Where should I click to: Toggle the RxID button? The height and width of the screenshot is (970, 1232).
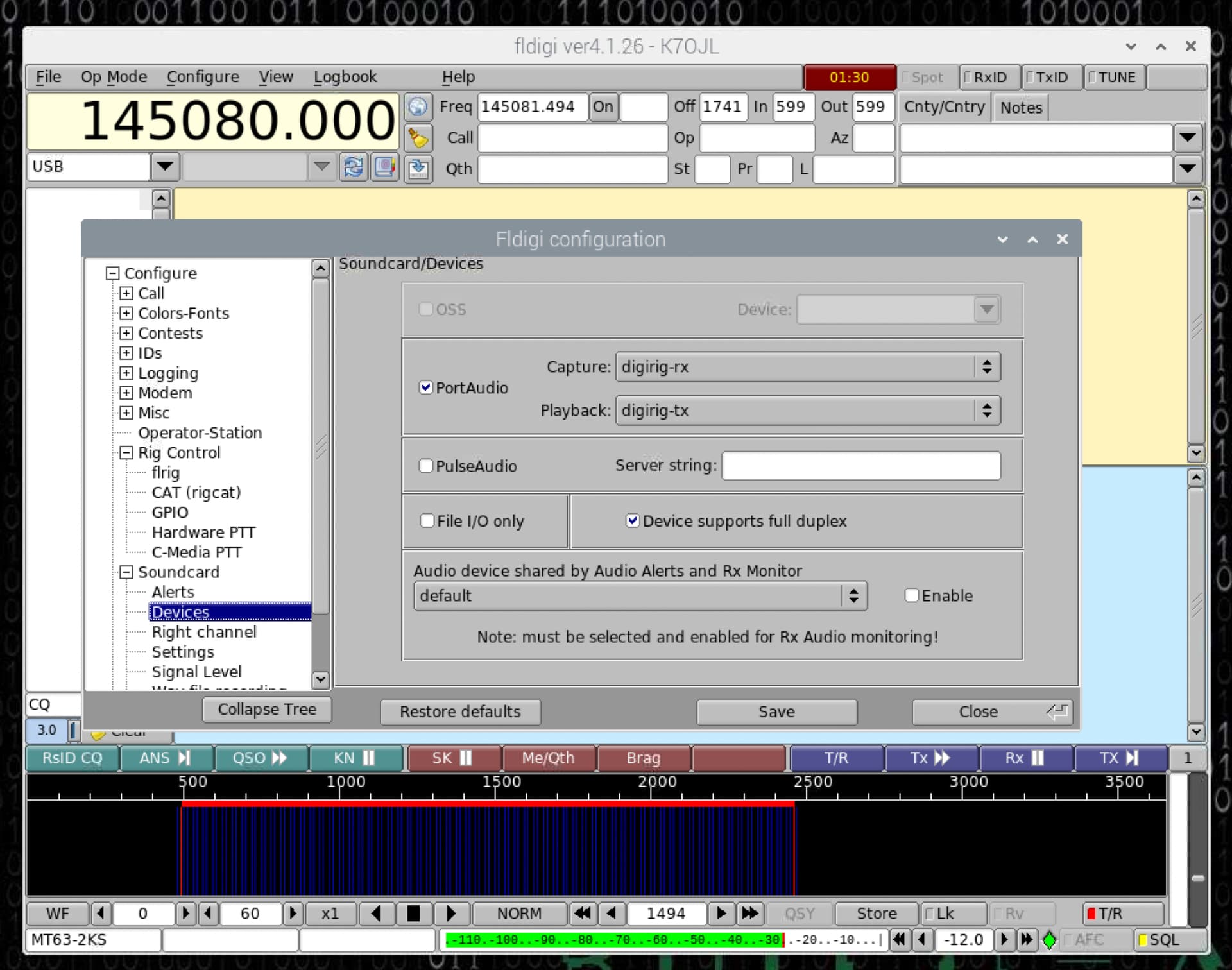coord(990,77)
